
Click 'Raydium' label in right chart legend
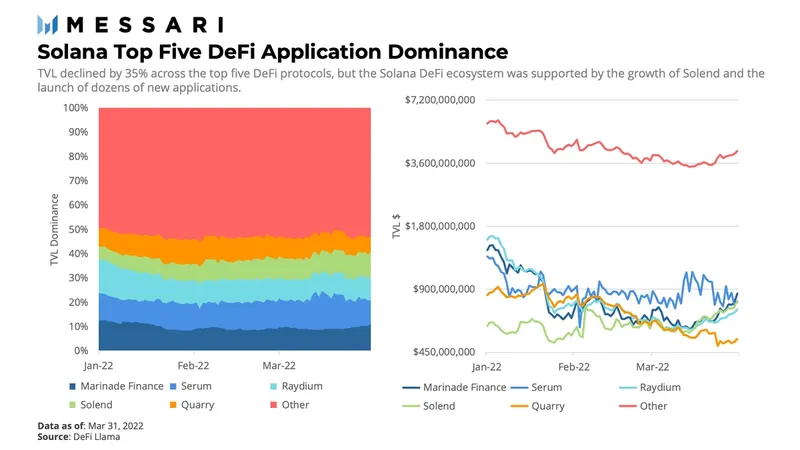point(660,387)
